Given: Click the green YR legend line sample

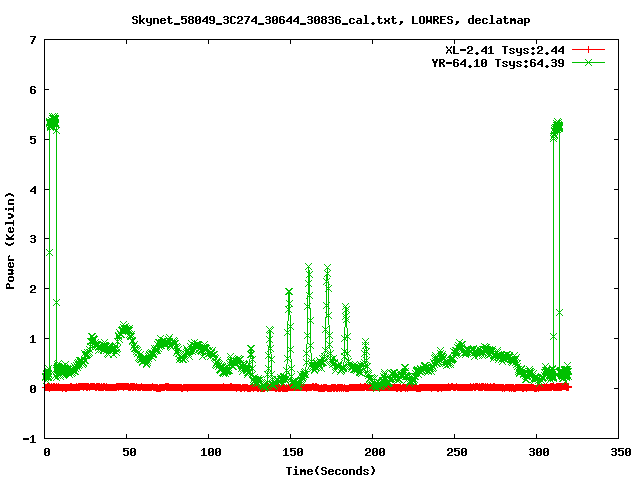Looking at the screenshot, I should tap(588, 62).
